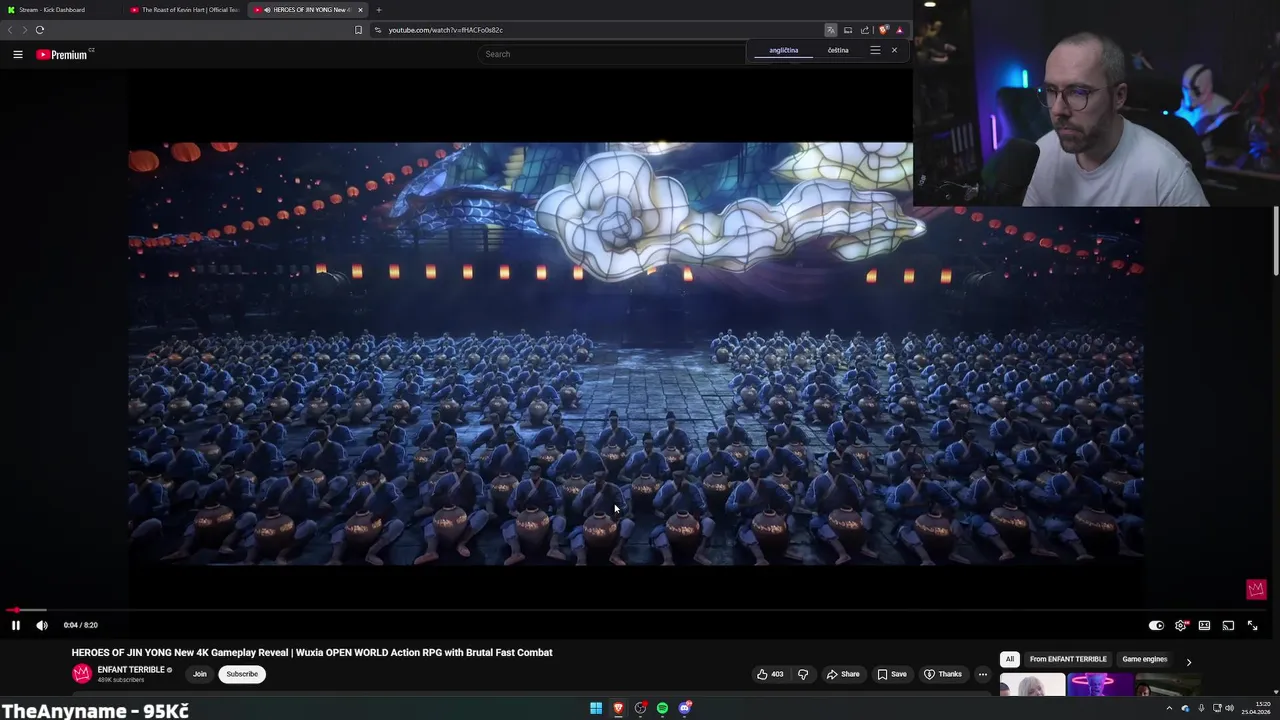The height and width of the screenshot is (720, 1280).
Task: Click the 0:04 / 8:20 time display
Action: pos(80,625)
